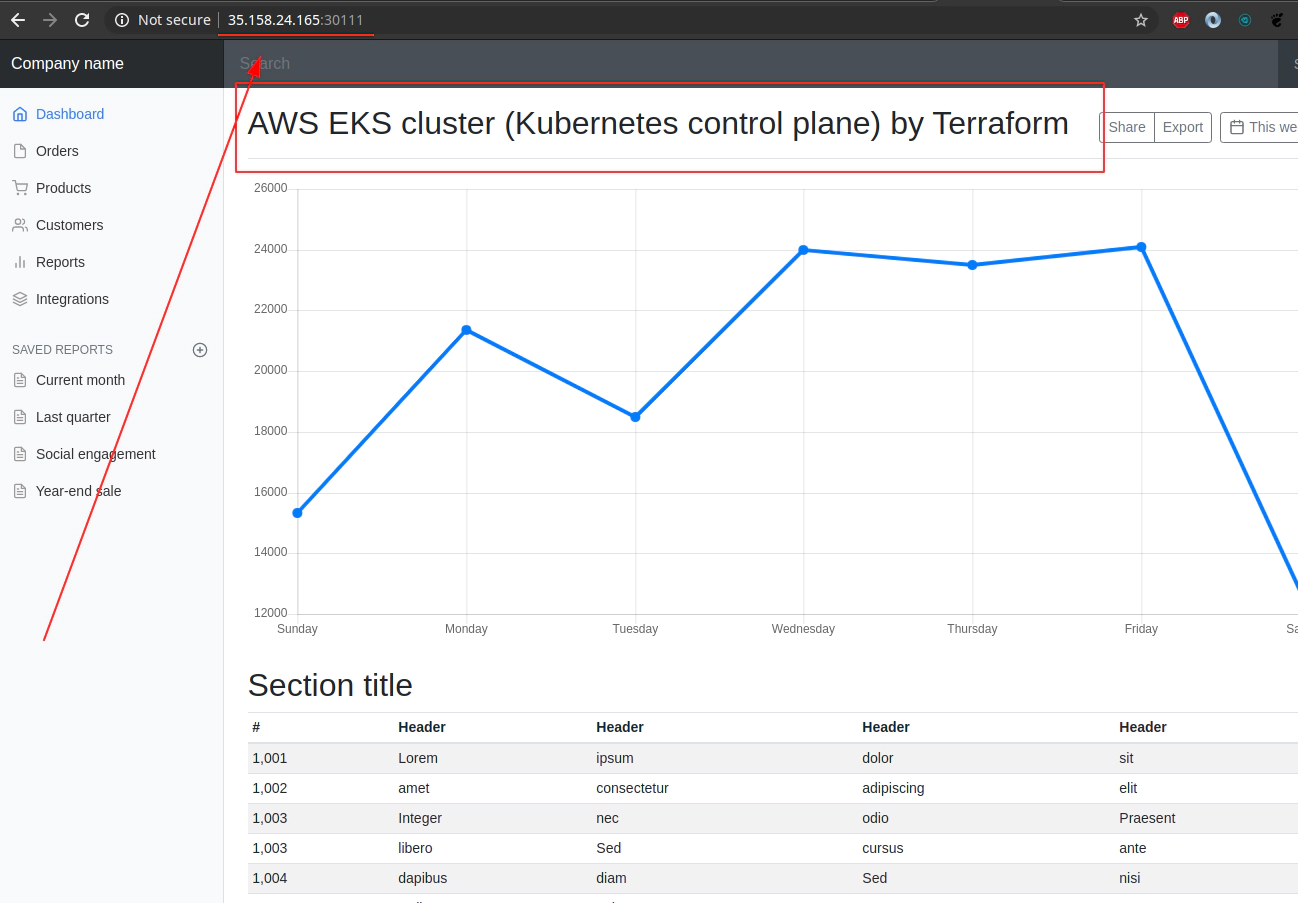
Task: Click the Dashboard home icon in sidebar
Action: (x=20, y=114)
